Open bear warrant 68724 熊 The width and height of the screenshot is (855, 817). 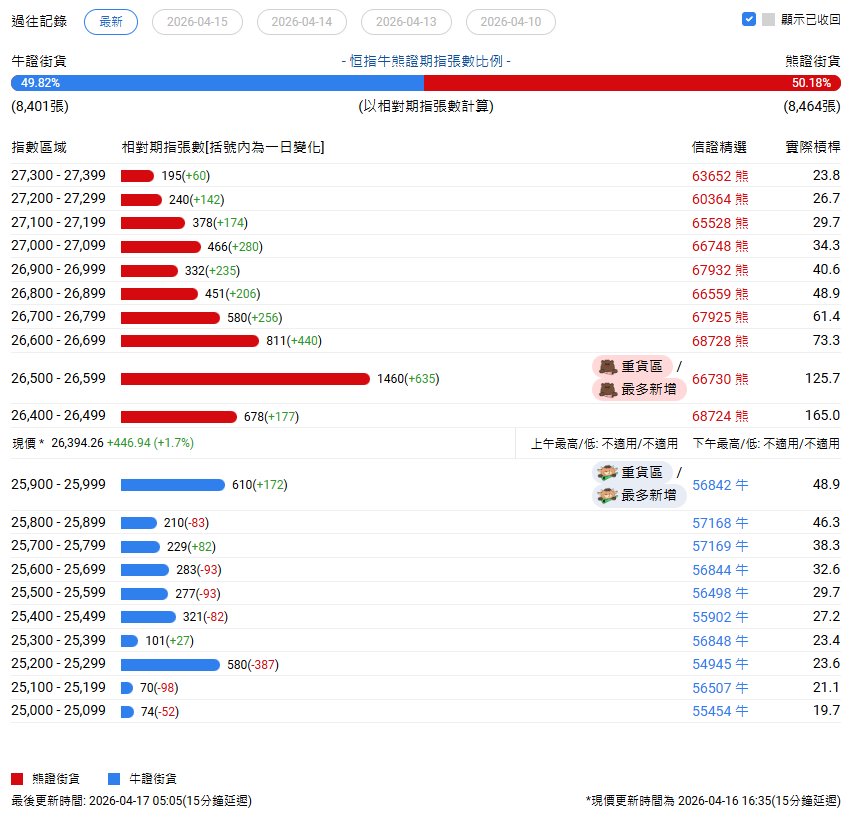(720, 416)
